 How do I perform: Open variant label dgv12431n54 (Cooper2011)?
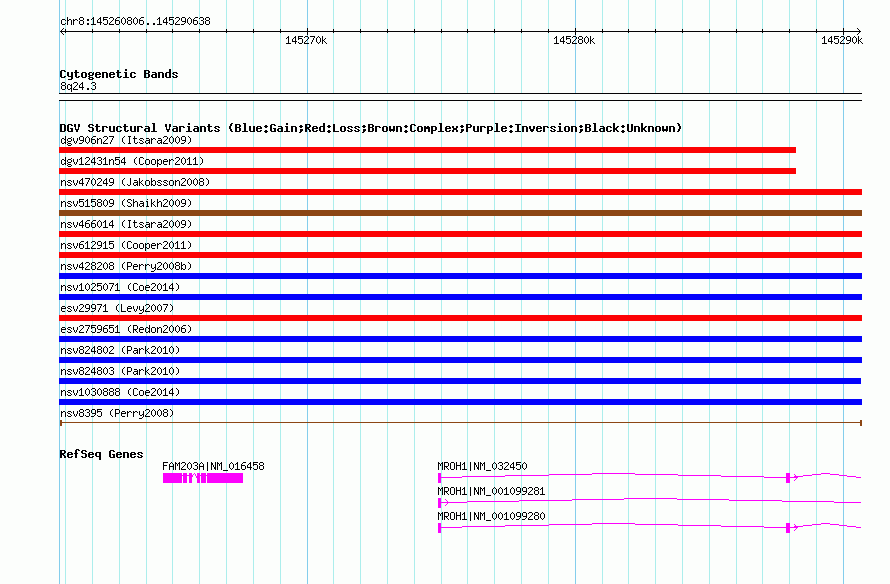(x=132, y=161)
